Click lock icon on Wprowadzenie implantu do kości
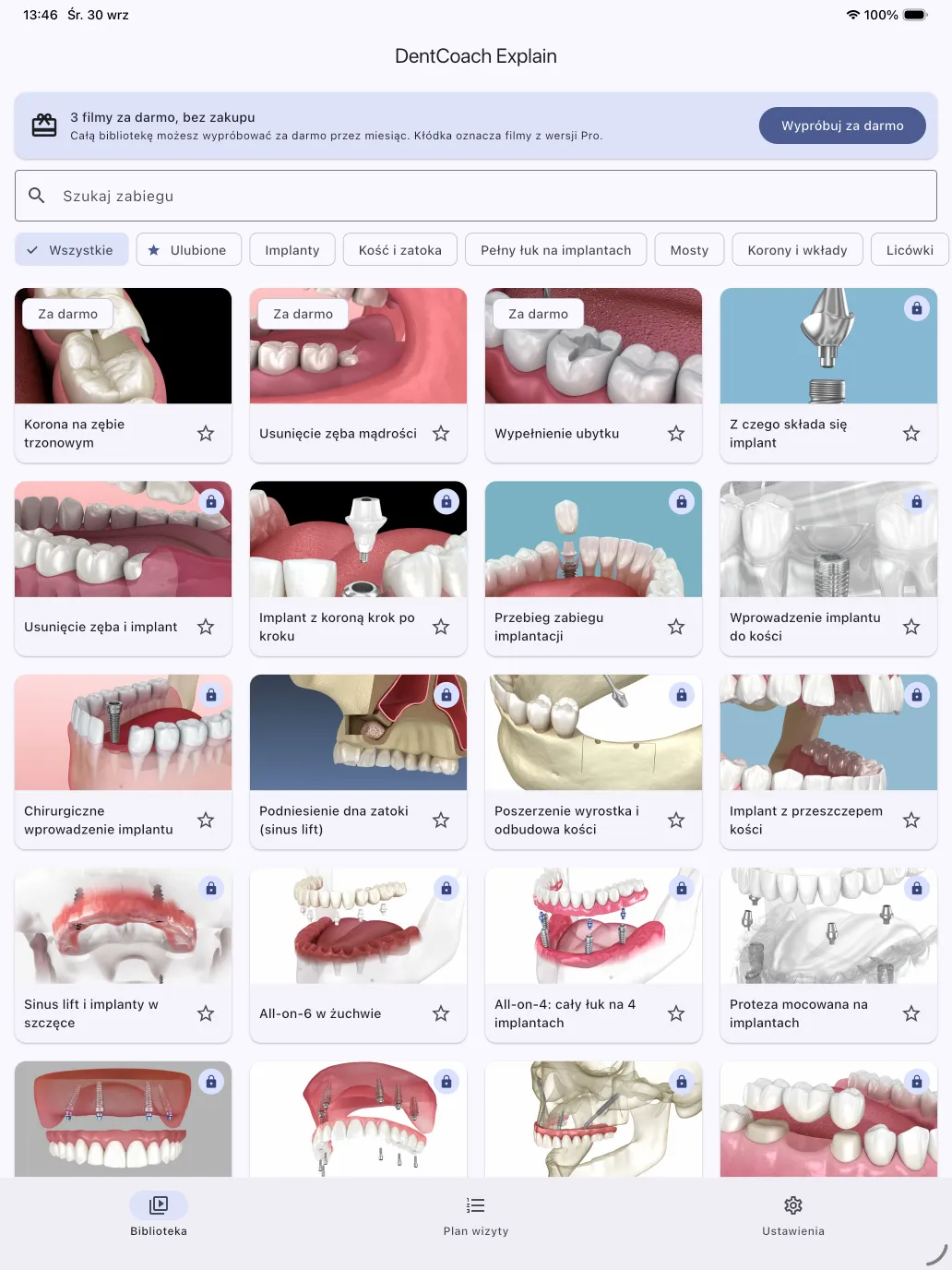This screenshot has width=952, height=1270. (917, 501)
